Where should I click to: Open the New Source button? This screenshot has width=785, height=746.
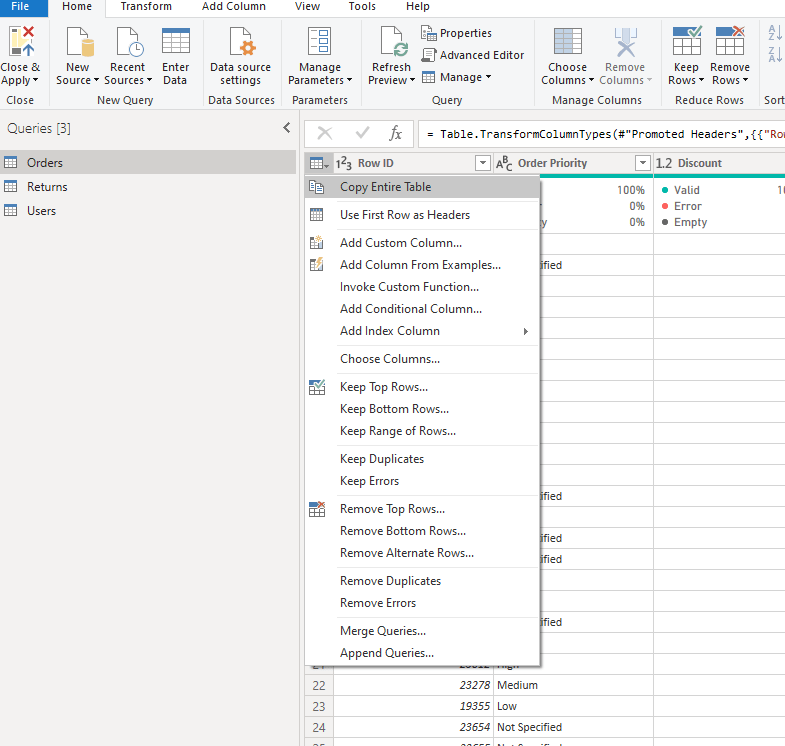pyautogui.click(x=77, y=56)
